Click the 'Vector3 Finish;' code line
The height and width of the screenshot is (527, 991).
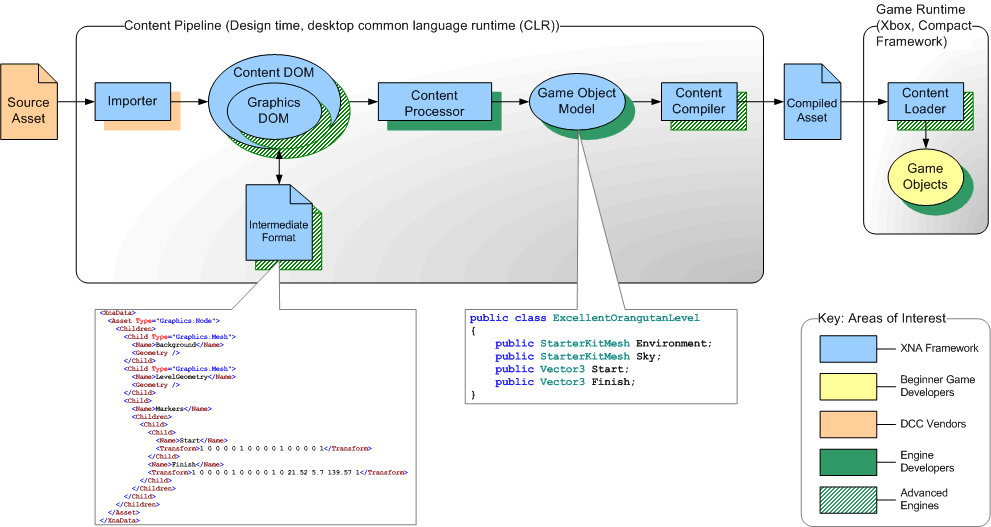point(566,382)
